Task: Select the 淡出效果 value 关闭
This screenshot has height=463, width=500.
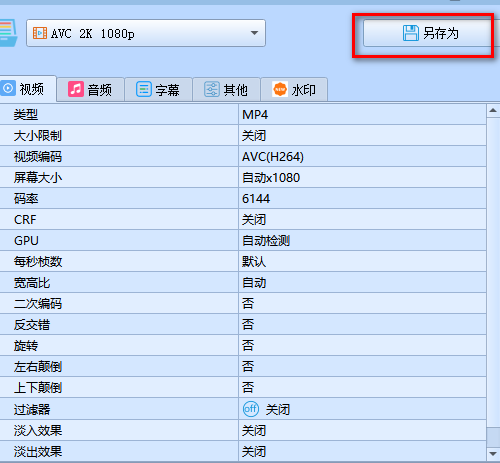Action: [x=254, y=452]
